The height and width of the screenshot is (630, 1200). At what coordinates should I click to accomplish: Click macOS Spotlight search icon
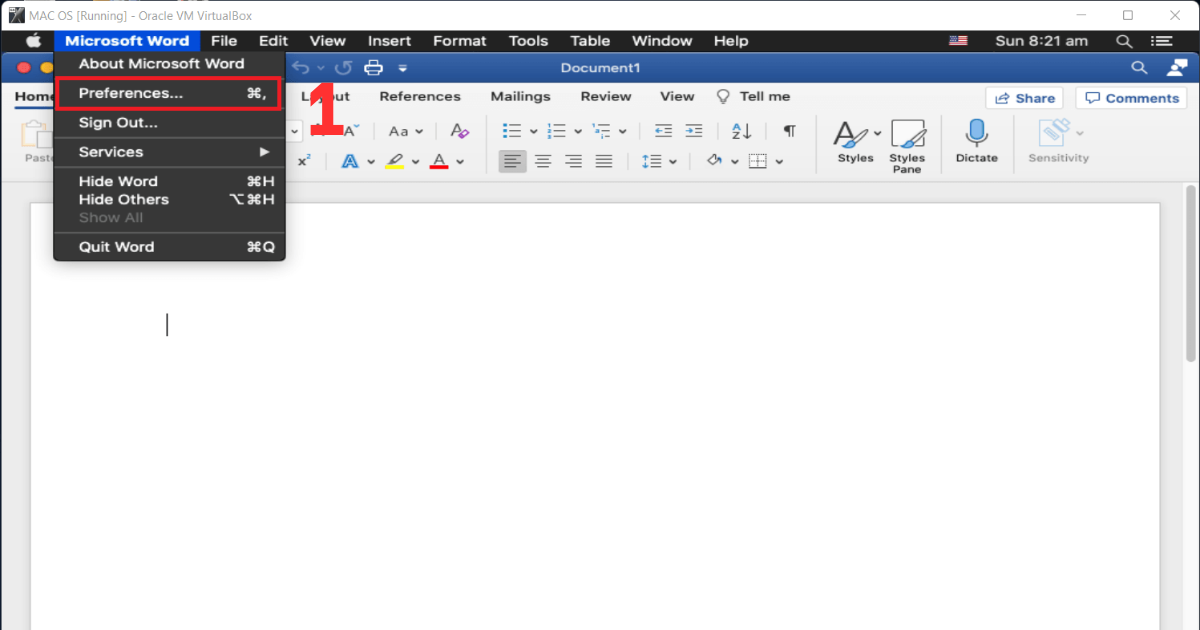[1124, 41]
